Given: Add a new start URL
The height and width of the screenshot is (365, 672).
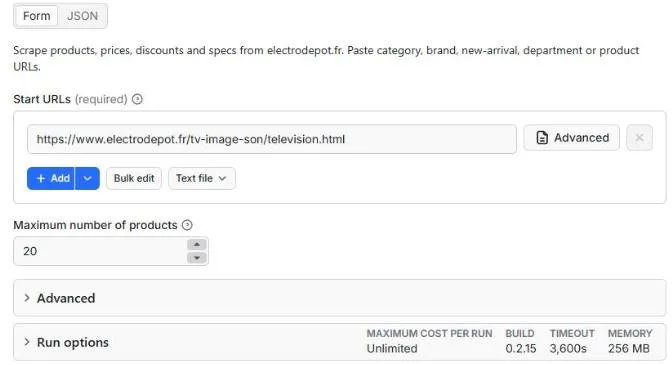Looking at the screenshot, I should [x=51, y=178].
